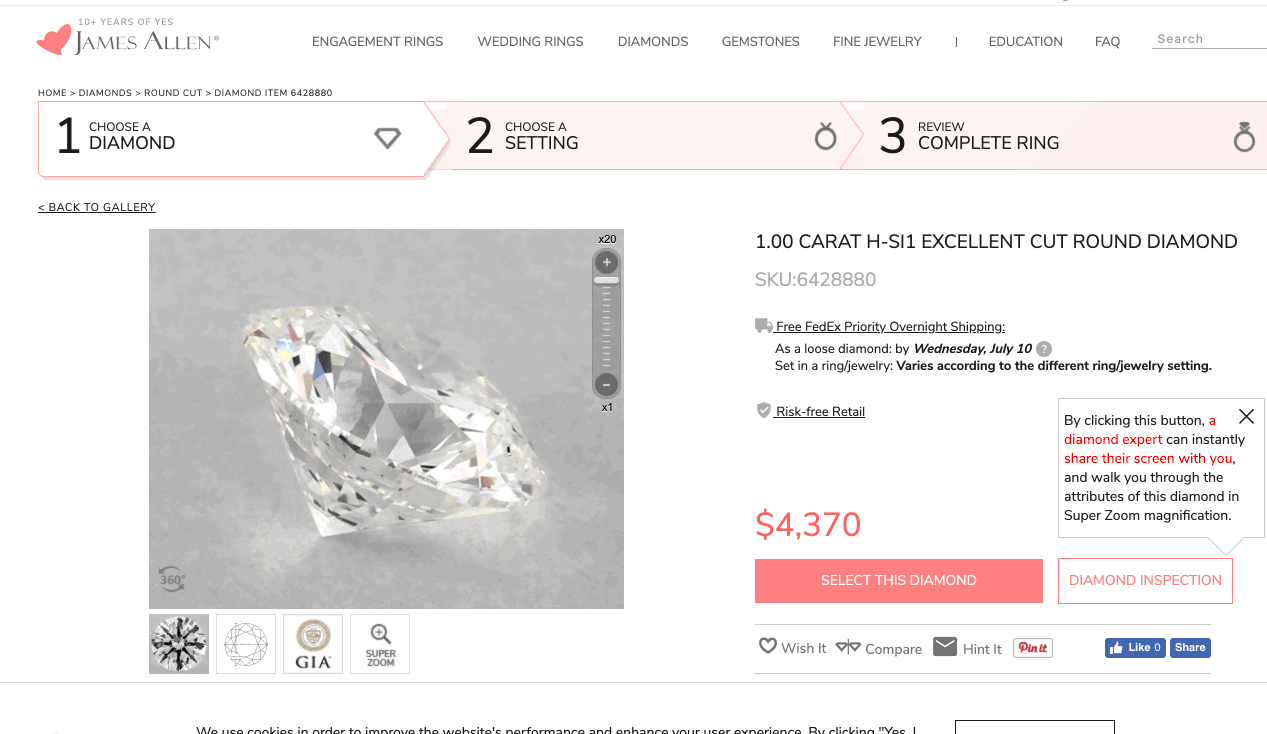Add diamond to wishlist with Wish It

768,647
